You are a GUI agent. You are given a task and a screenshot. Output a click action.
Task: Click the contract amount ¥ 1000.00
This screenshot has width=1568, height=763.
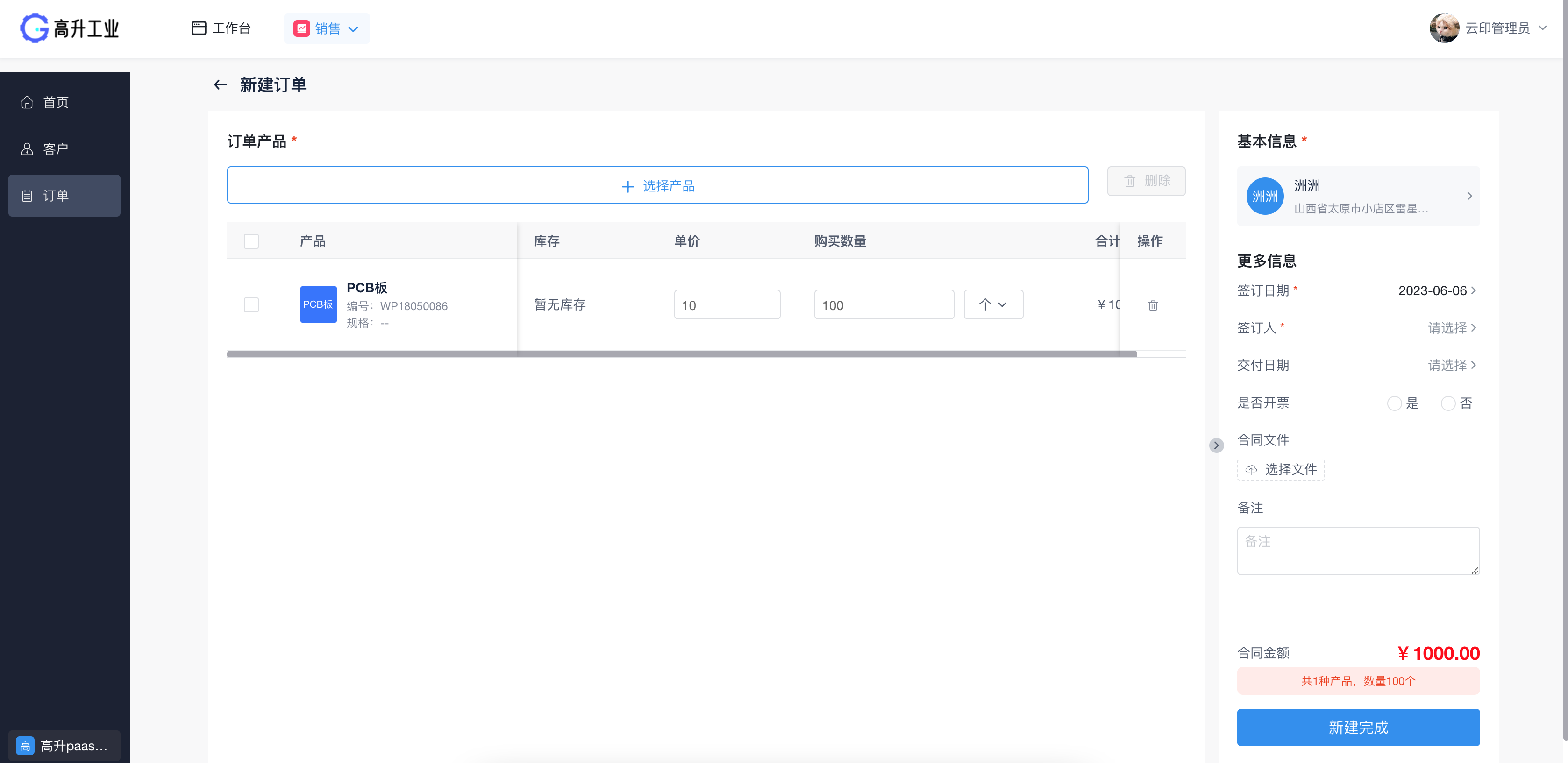pyautogui.click(x=1439, y=653)
